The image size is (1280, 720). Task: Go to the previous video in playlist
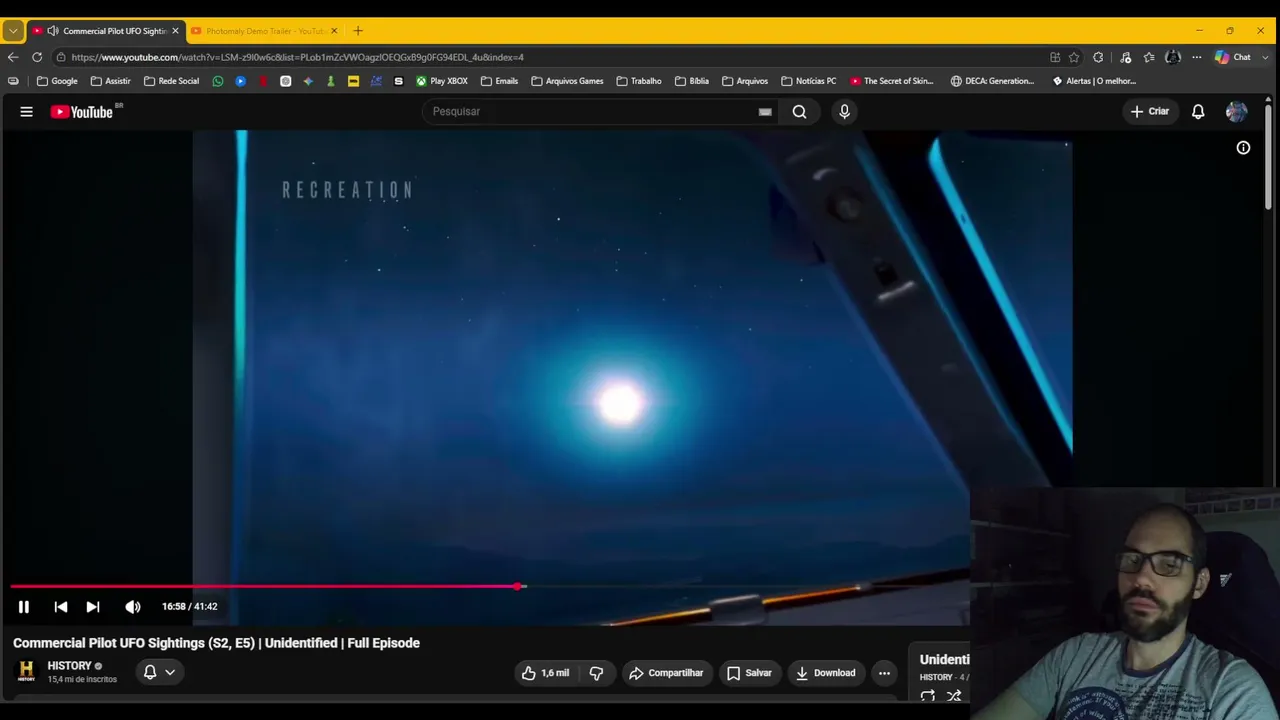(61, 606)
